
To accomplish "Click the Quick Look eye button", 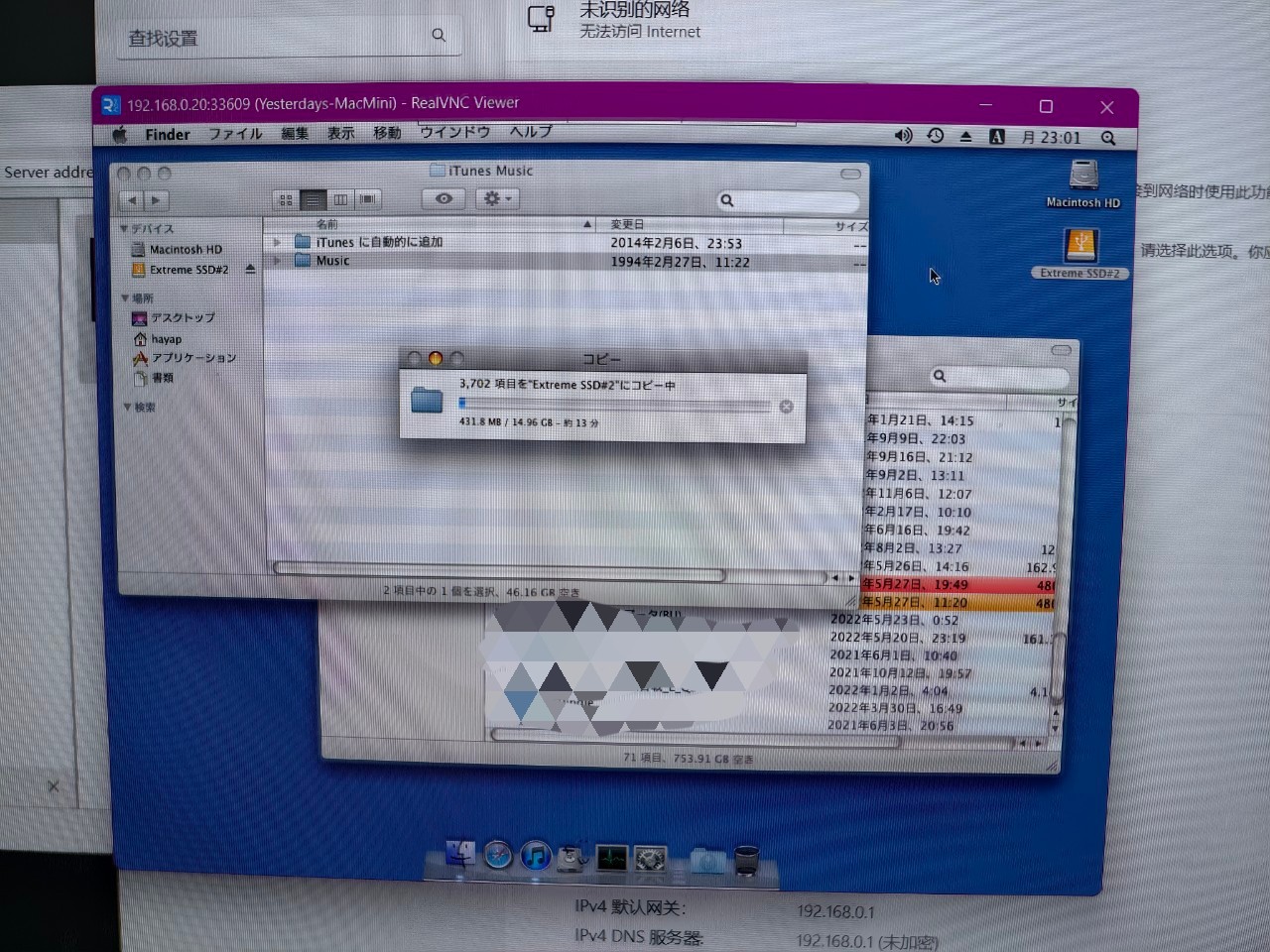I will pos(444,199).
